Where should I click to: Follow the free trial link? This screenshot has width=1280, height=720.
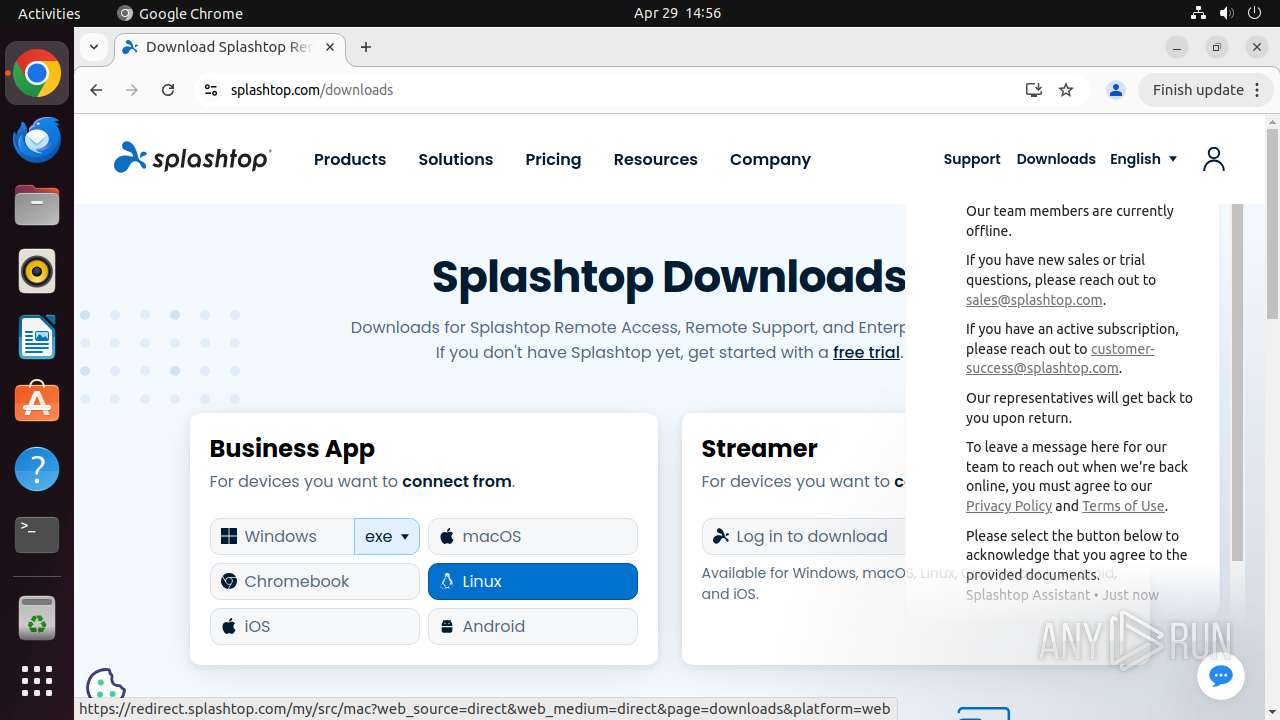866,352
